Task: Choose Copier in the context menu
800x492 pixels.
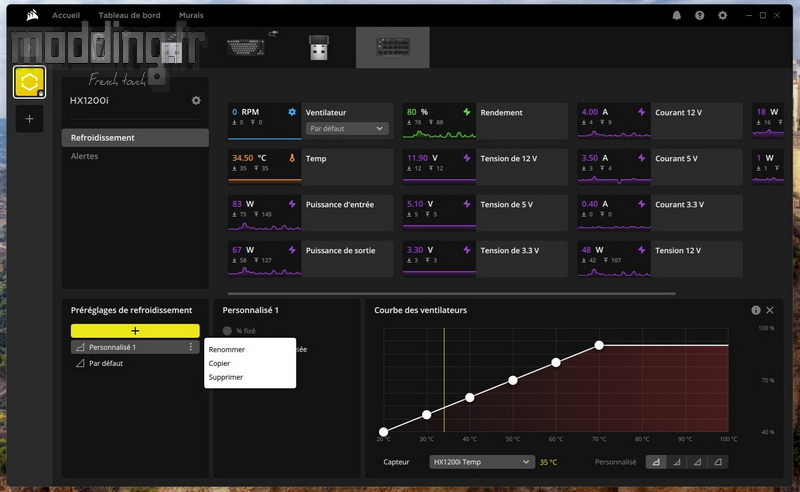Action: [x=219, y=363]
